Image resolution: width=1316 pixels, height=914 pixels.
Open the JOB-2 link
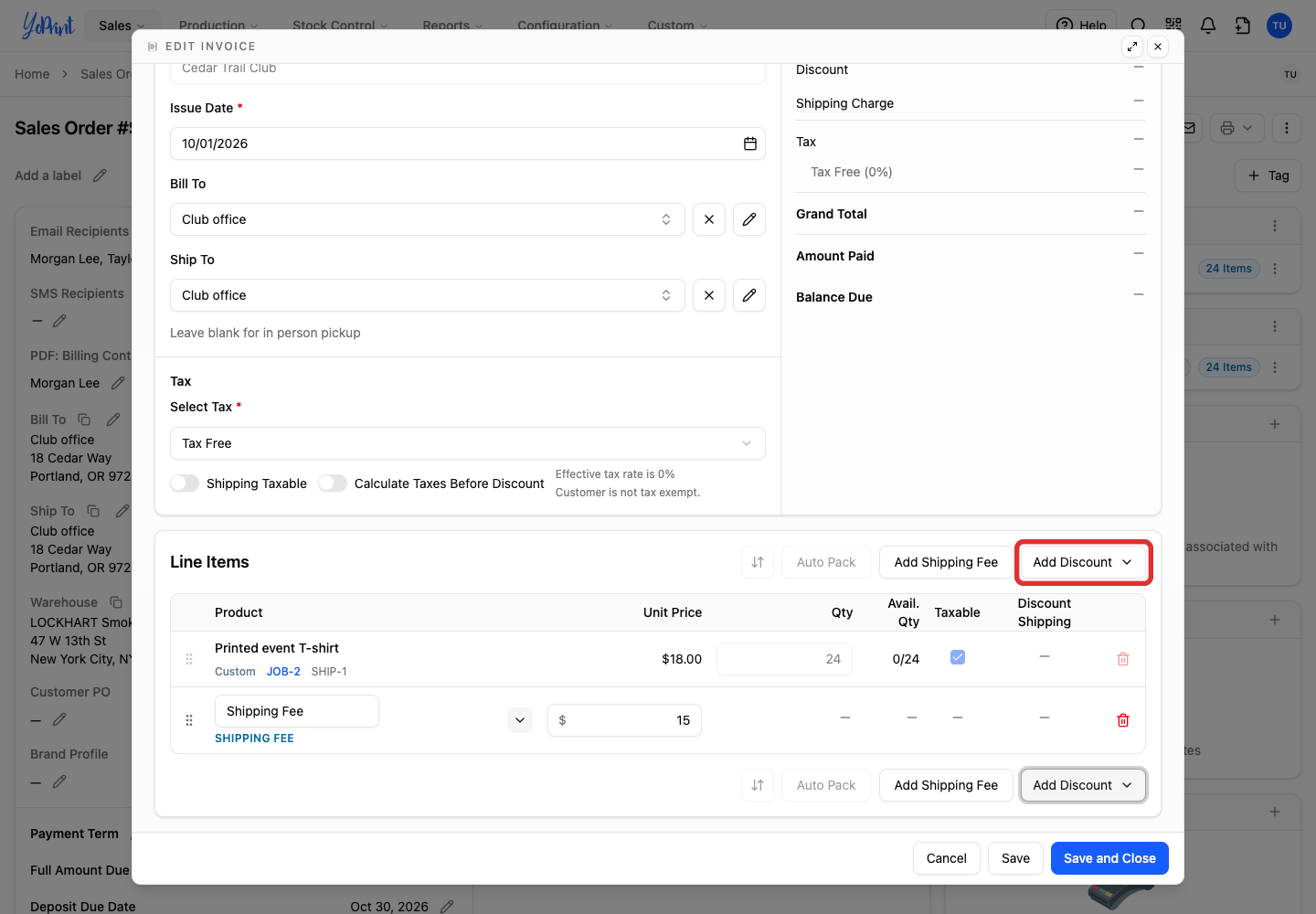point(283,672)
